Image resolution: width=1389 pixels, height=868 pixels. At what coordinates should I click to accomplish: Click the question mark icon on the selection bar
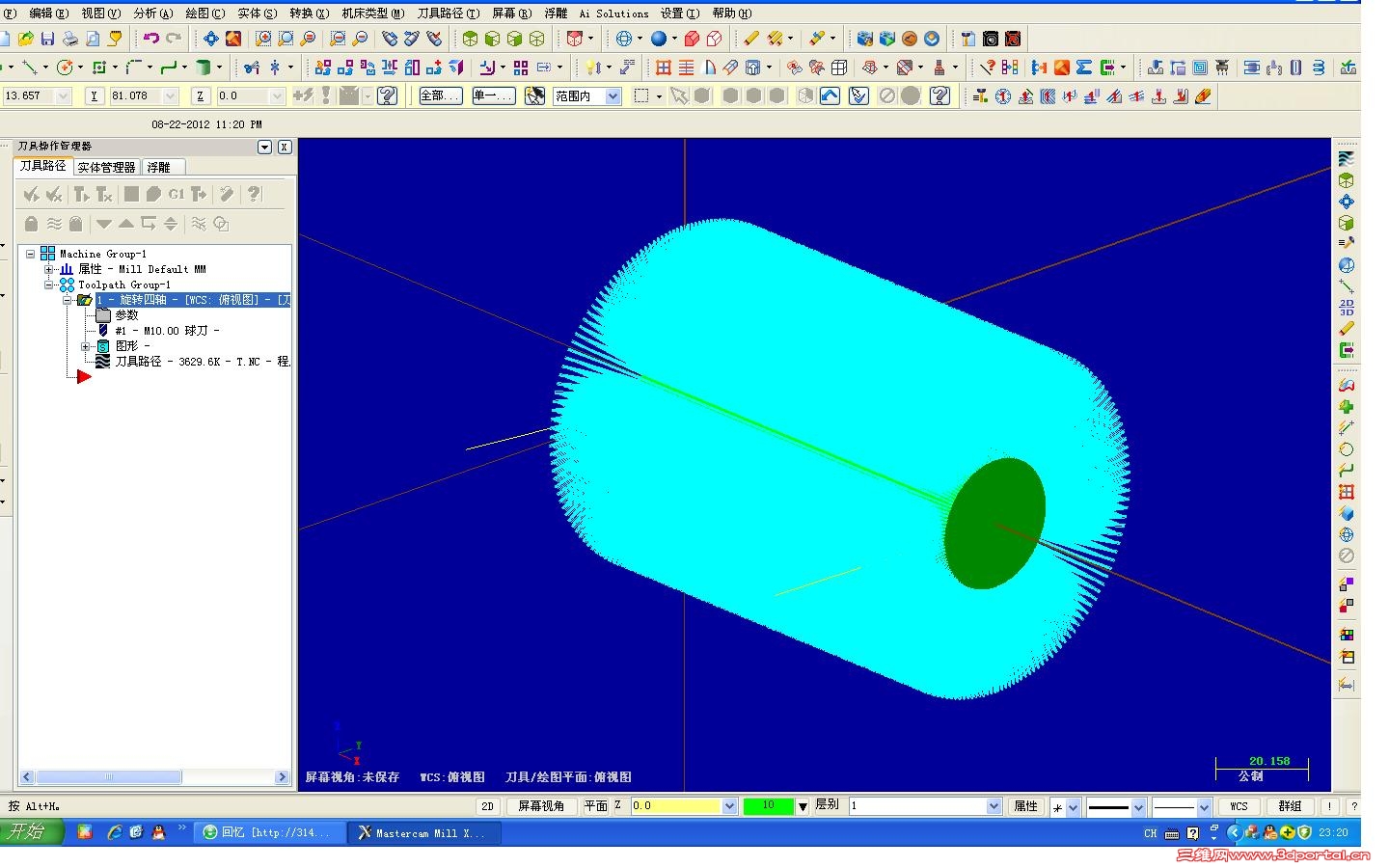point(940,95)
